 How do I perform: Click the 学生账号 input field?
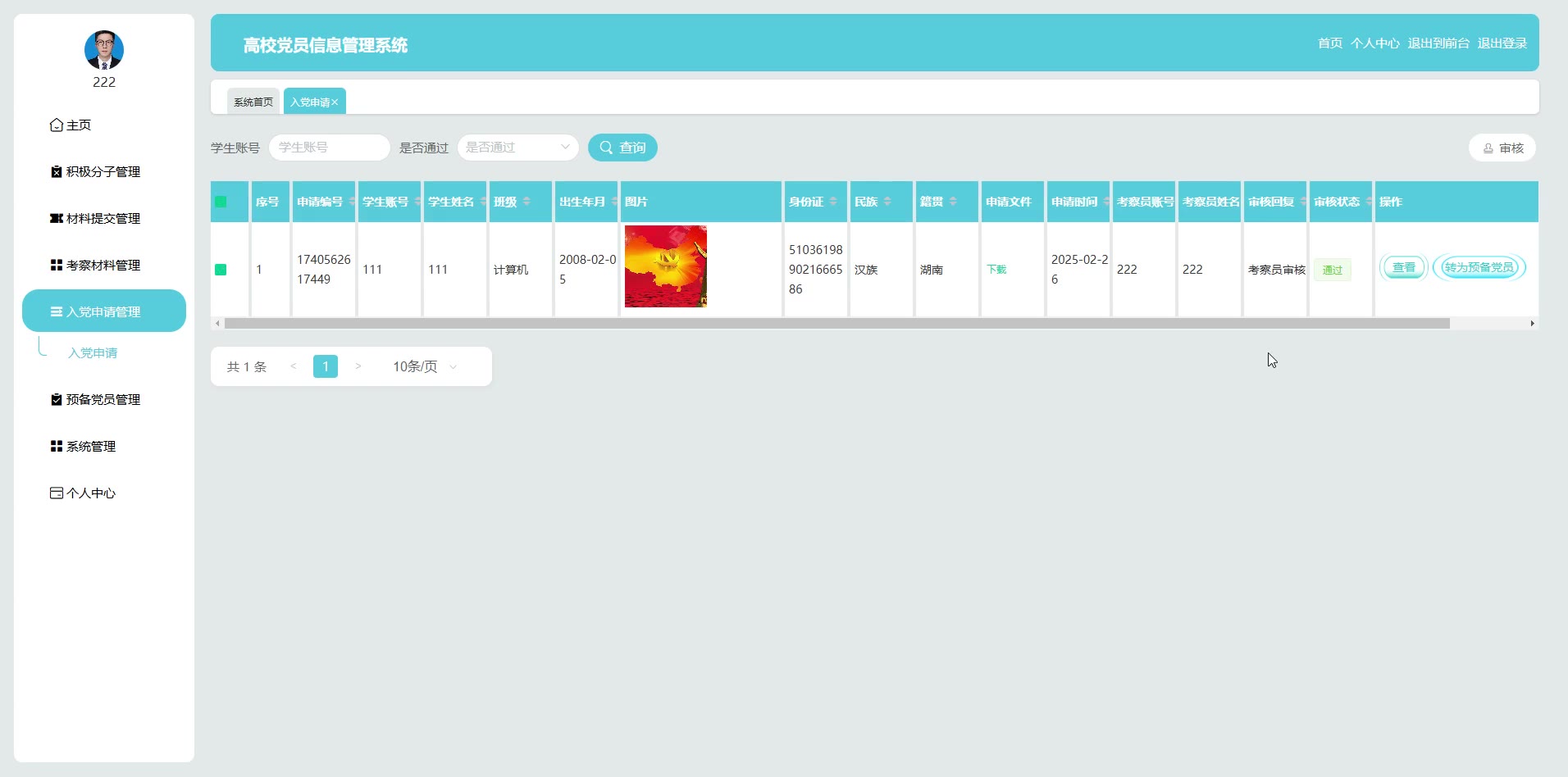329,148
